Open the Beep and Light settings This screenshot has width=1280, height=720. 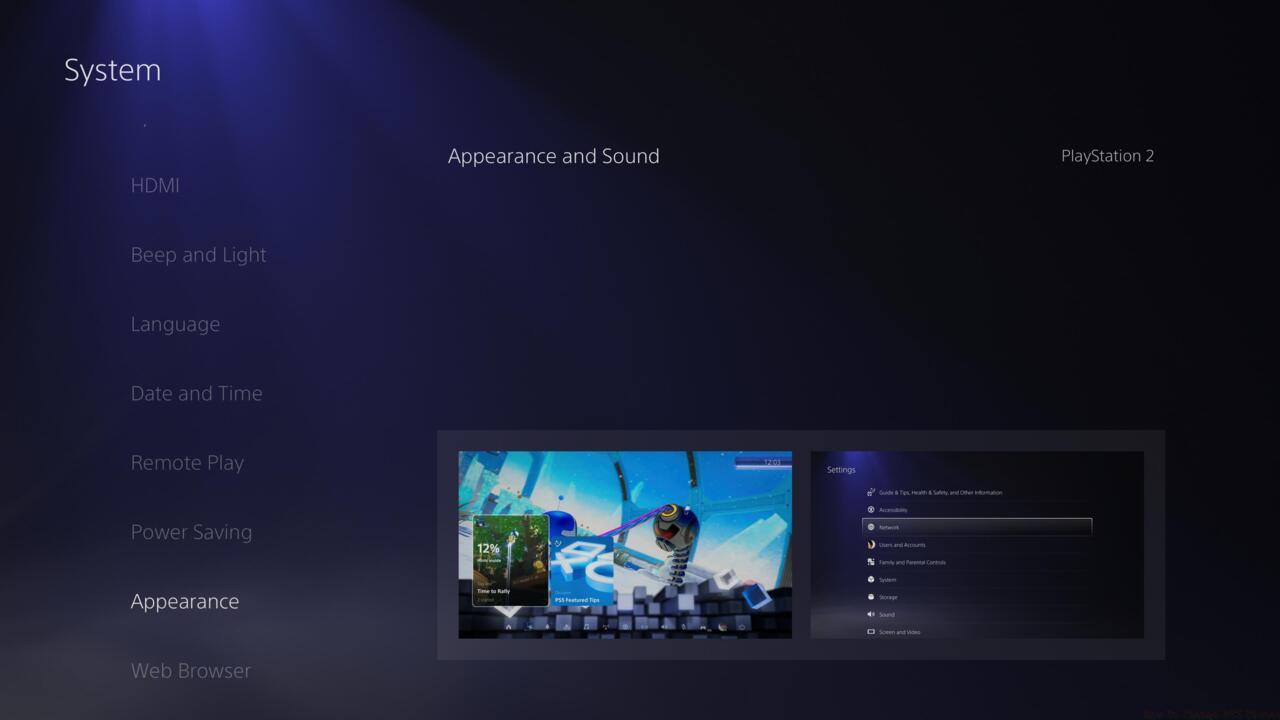pos(198,254)
